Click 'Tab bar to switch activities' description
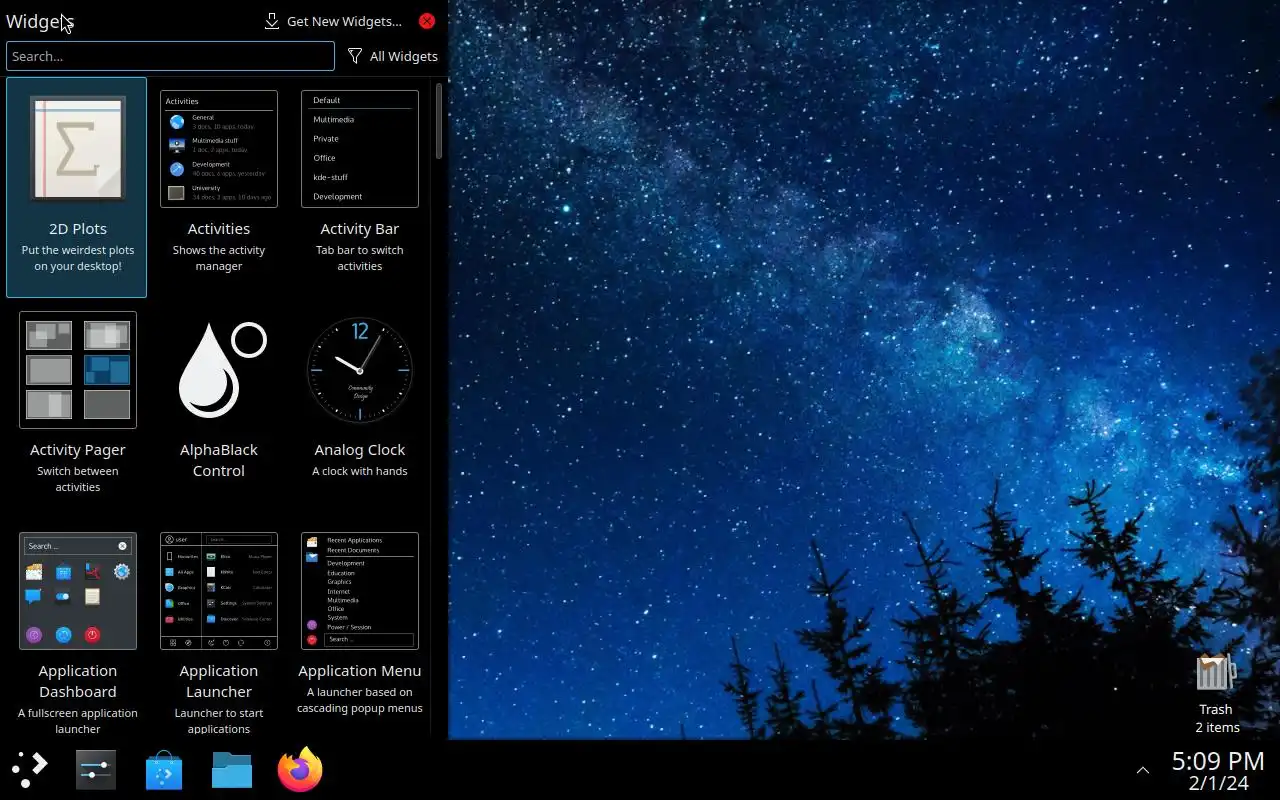 [360, 258]
